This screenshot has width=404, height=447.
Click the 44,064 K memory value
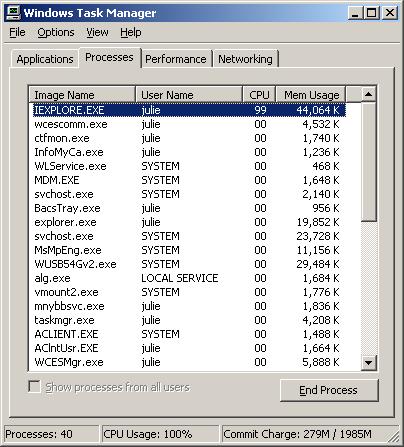pyautogui.click(x=318, y=110)
